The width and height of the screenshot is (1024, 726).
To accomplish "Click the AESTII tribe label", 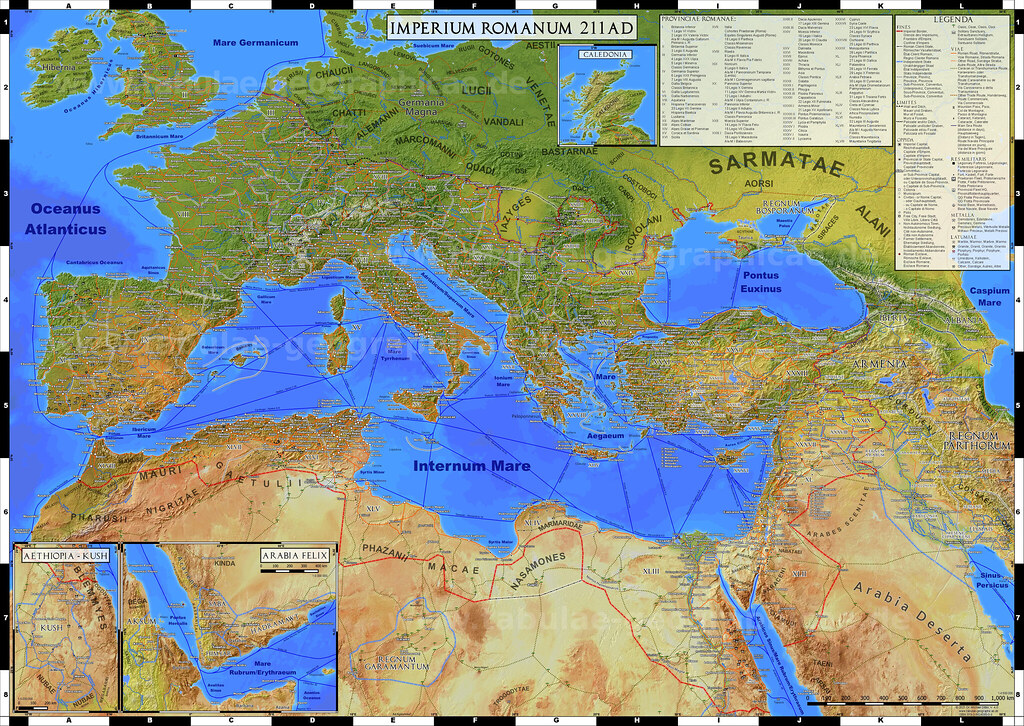I will (540, 45).
